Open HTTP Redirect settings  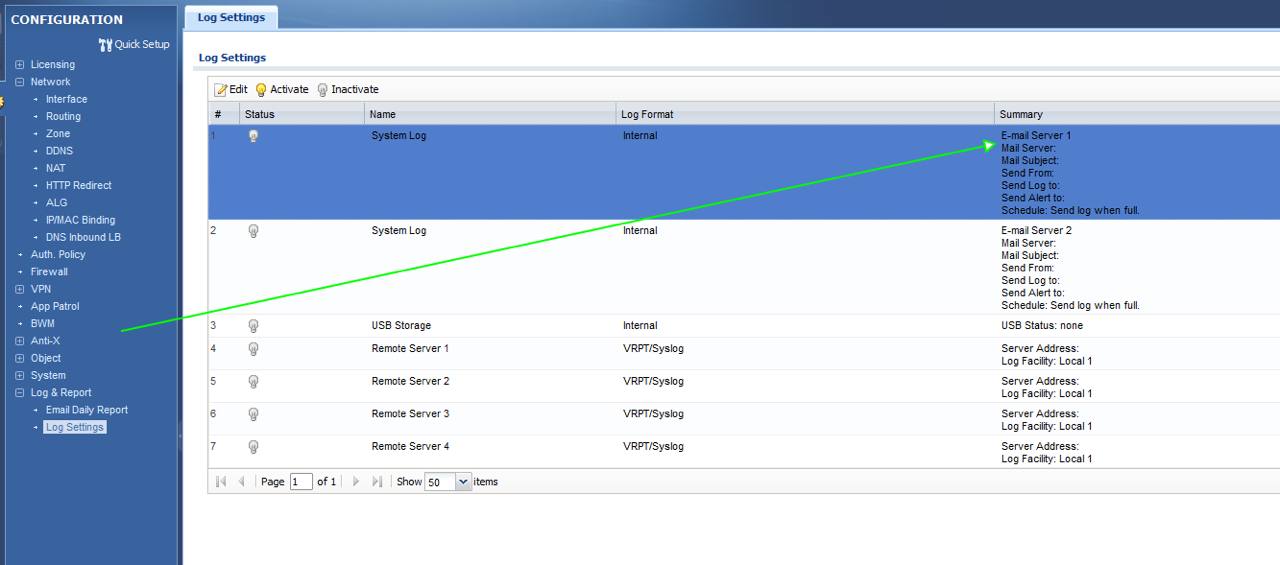click(x=78, y=185)
